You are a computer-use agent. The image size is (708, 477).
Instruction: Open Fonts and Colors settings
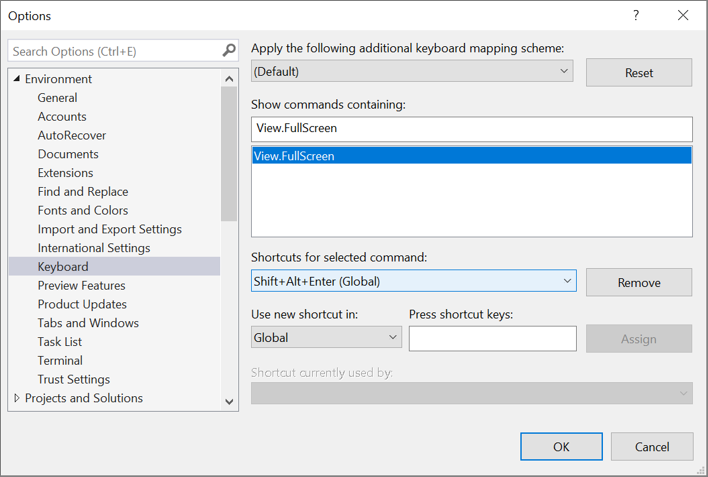83,210
